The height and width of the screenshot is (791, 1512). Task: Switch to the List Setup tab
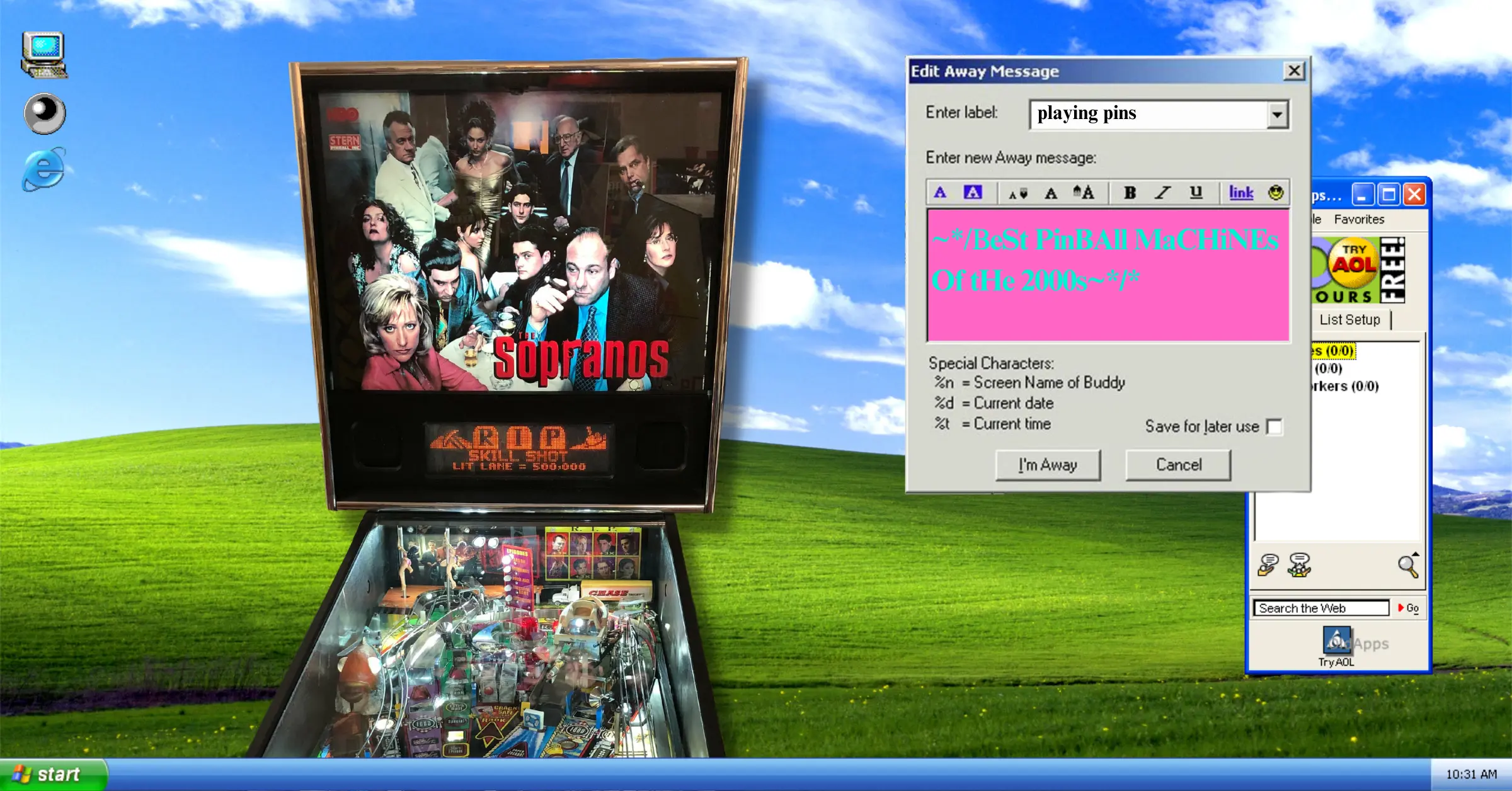tap(1349, 319)
